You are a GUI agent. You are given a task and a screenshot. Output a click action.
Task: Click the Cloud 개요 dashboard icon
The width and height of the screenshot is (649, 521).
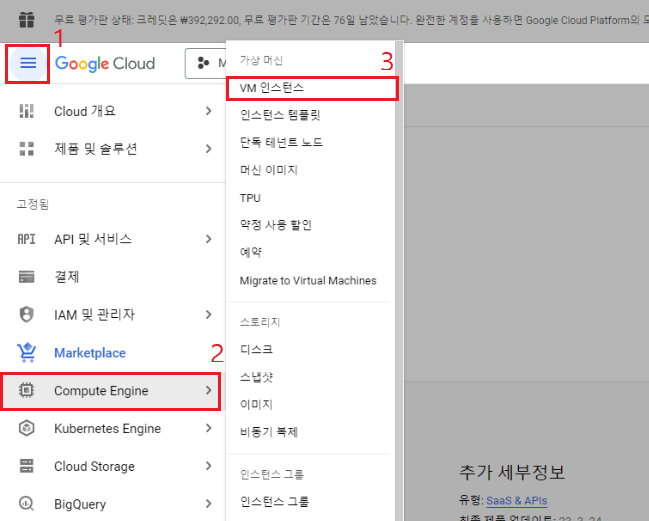tap(26, 111)
